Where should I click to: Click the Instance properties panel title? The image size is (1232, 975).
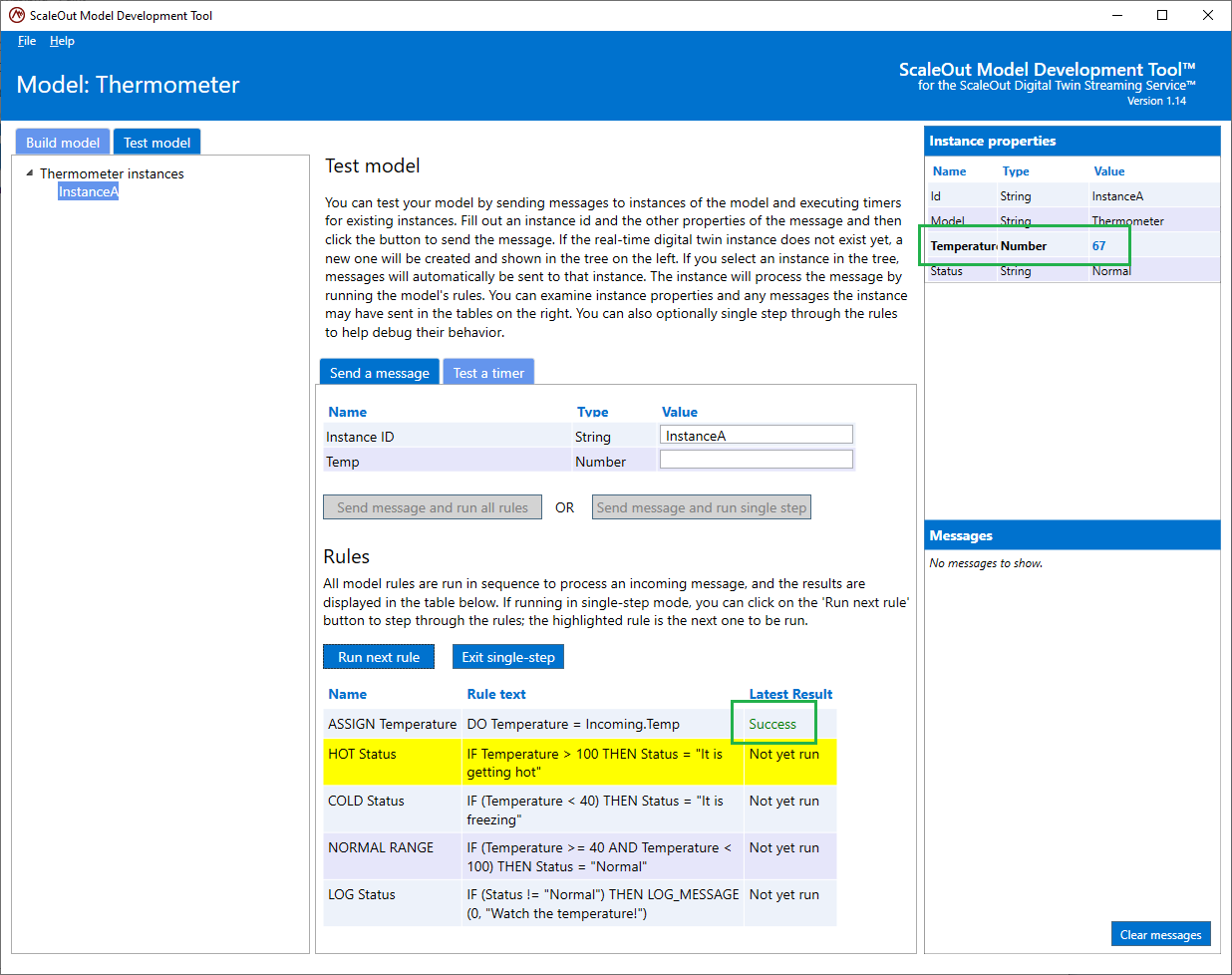click(993, 141)
